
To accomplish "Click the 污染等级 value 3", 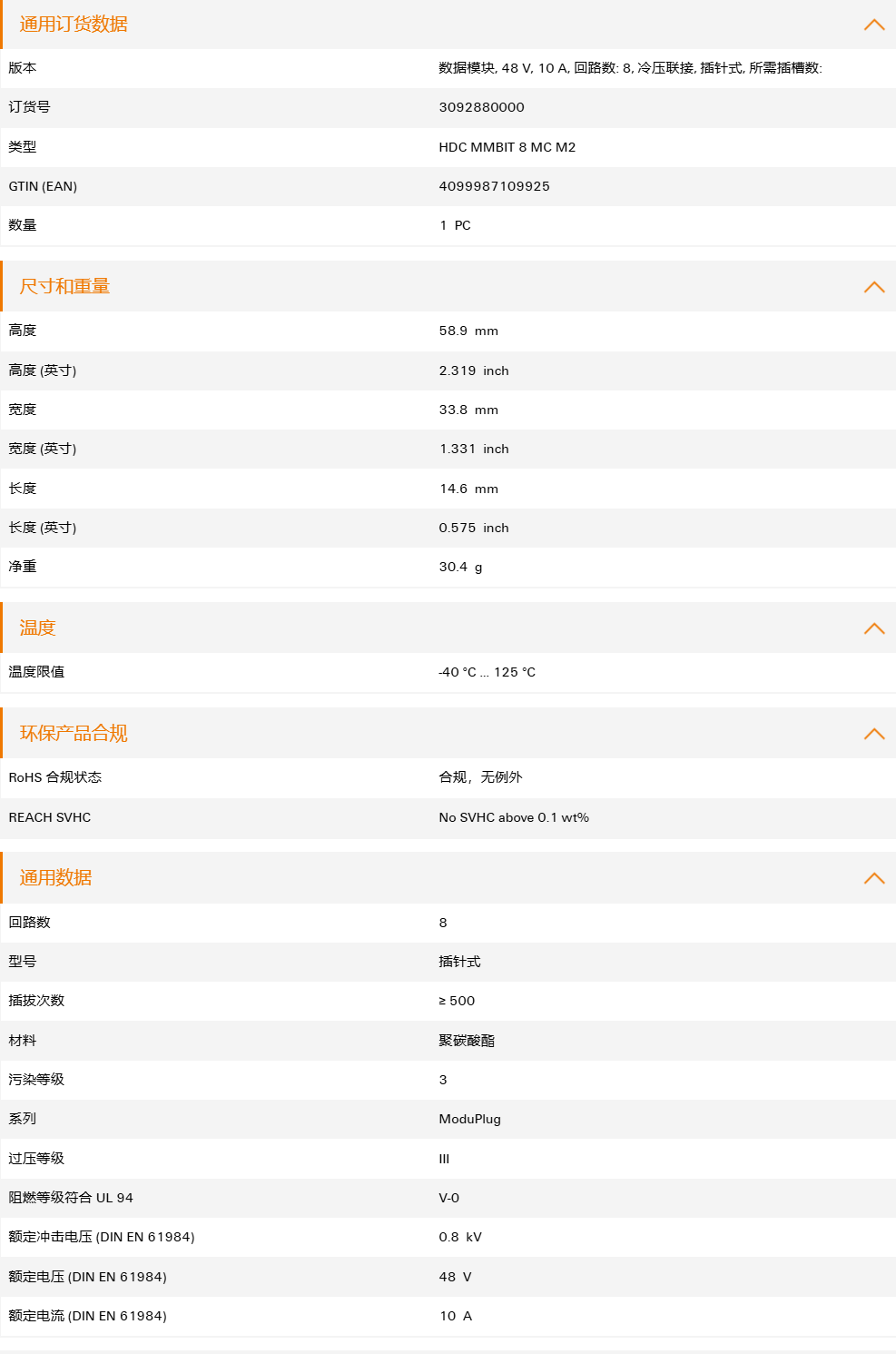I will (443, 1080).
